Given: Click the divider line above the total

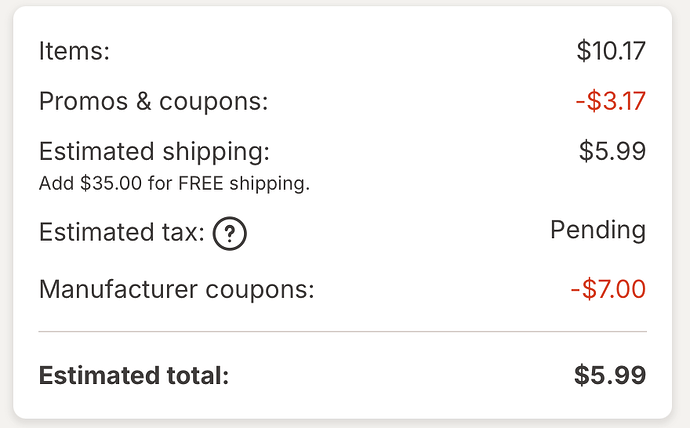Looking at the screenshot, I should pyautogui.click(x=342, y=331).
